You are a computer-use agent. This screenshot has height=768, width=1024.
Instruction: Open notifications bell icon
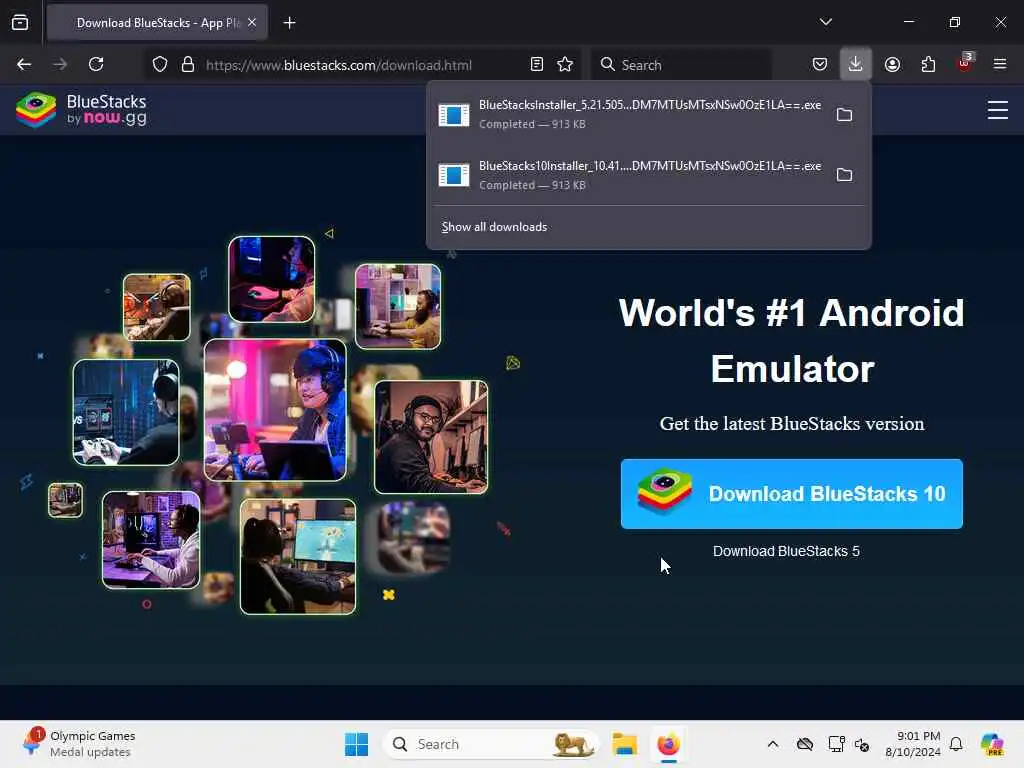click(956, 744)
